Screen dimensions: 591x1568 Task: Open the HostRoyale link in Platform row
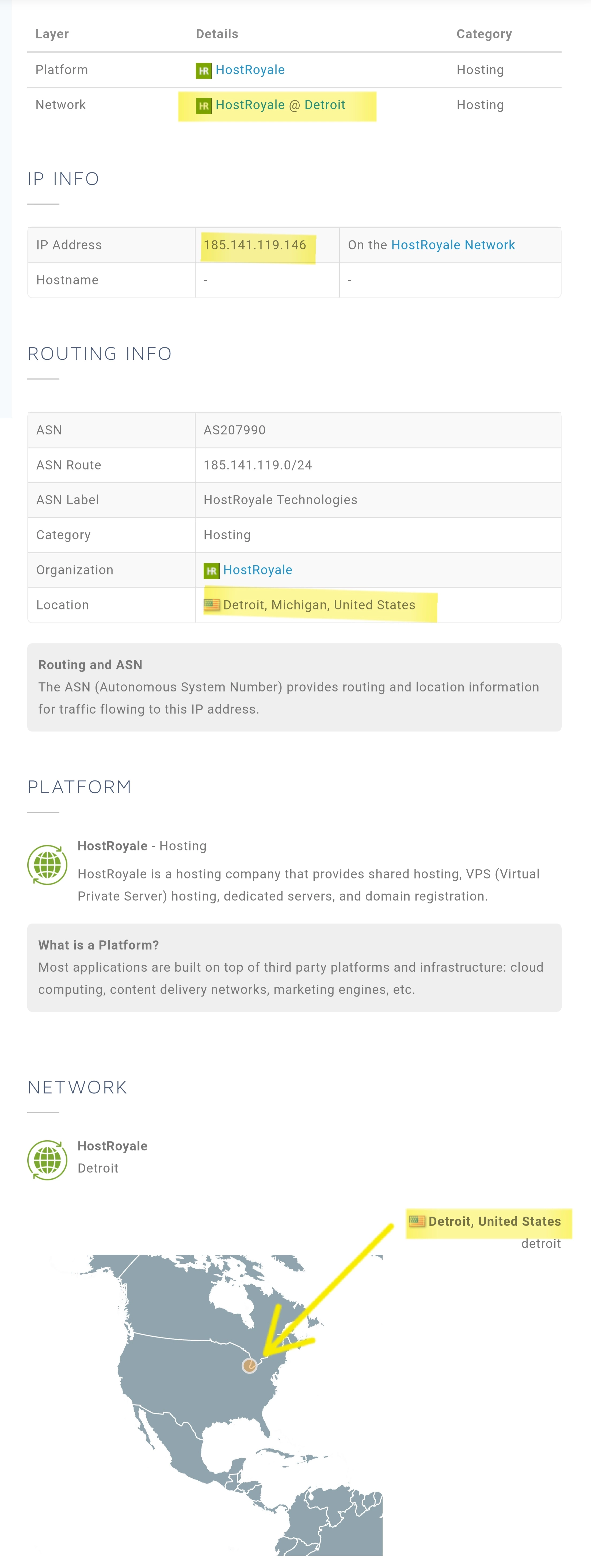(x=250, y=70)
